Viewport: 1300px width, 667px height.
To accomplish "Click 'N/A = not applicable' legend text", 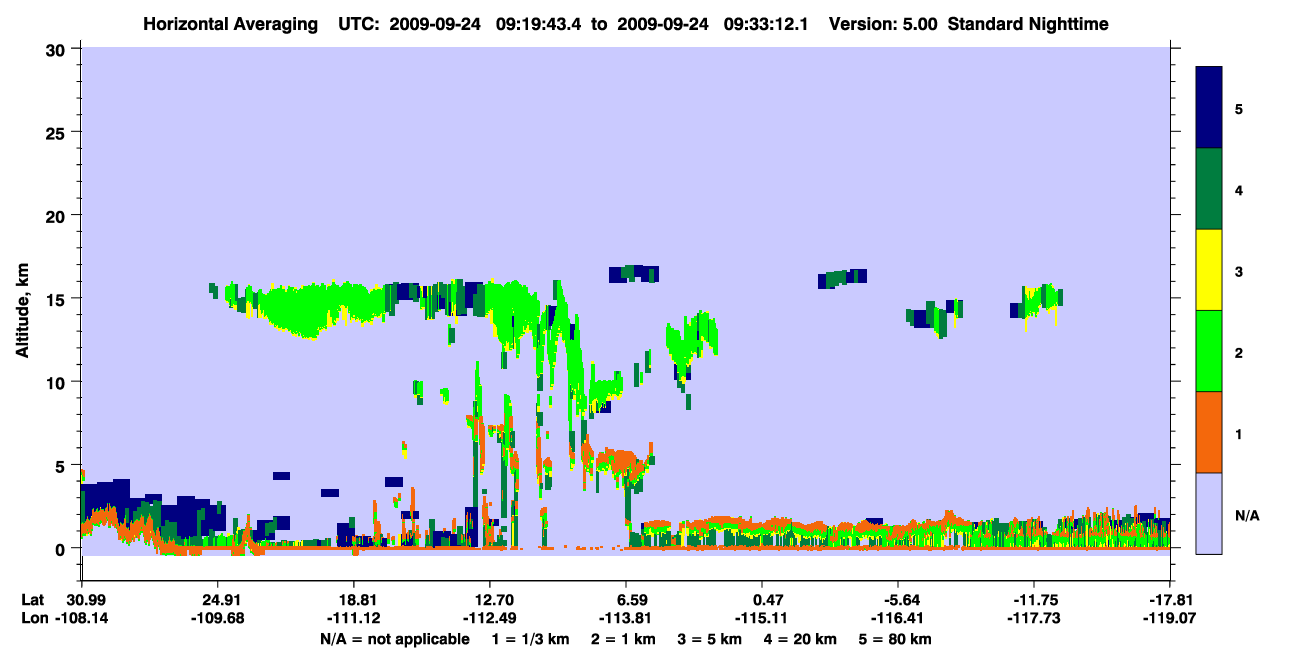I will 394,639.
